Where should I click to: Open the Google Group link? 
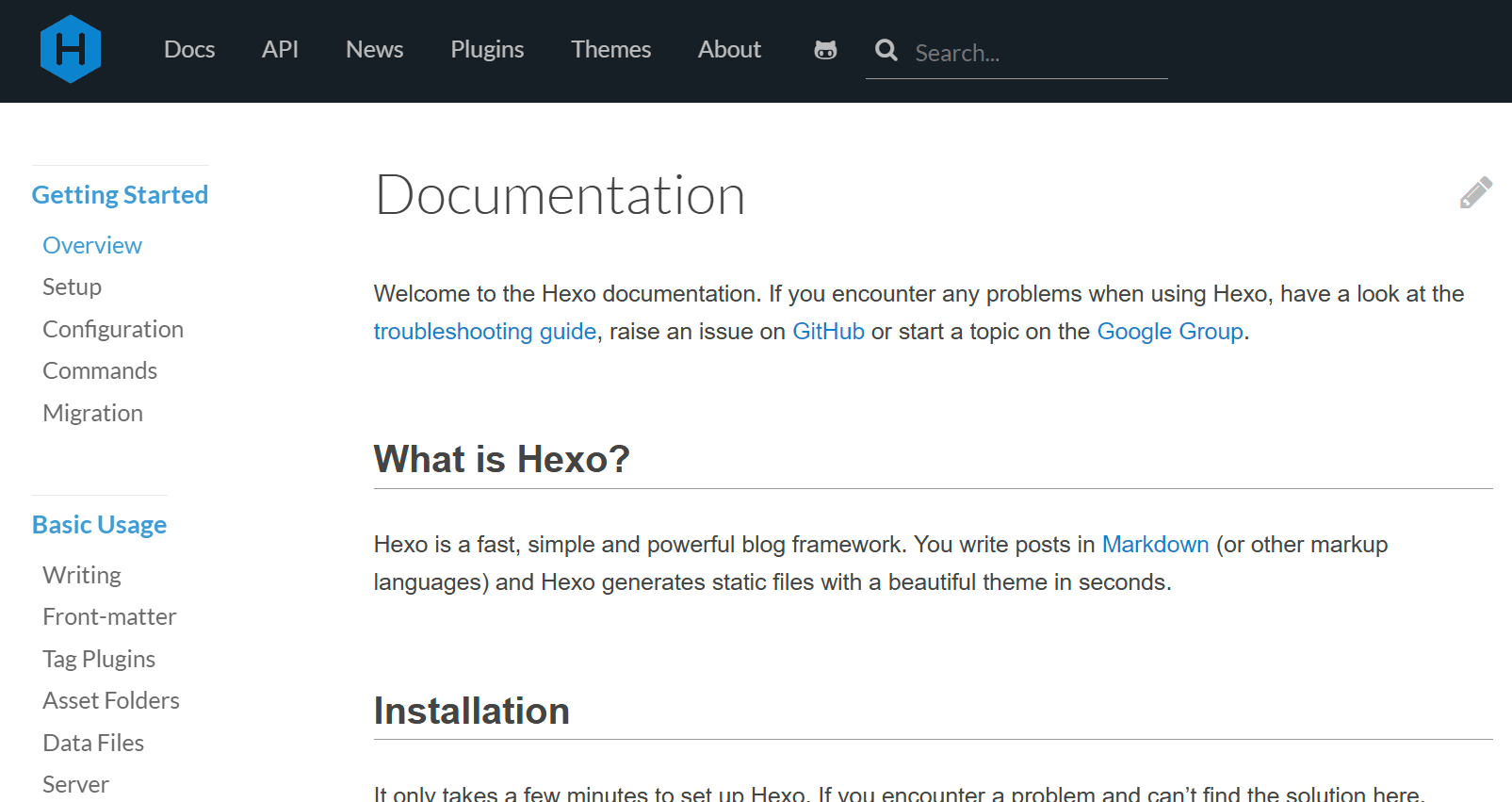coord(1170,332)
